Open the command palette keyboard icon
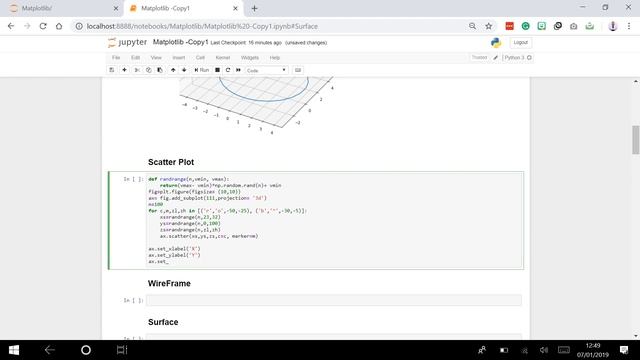 point(298,70)
